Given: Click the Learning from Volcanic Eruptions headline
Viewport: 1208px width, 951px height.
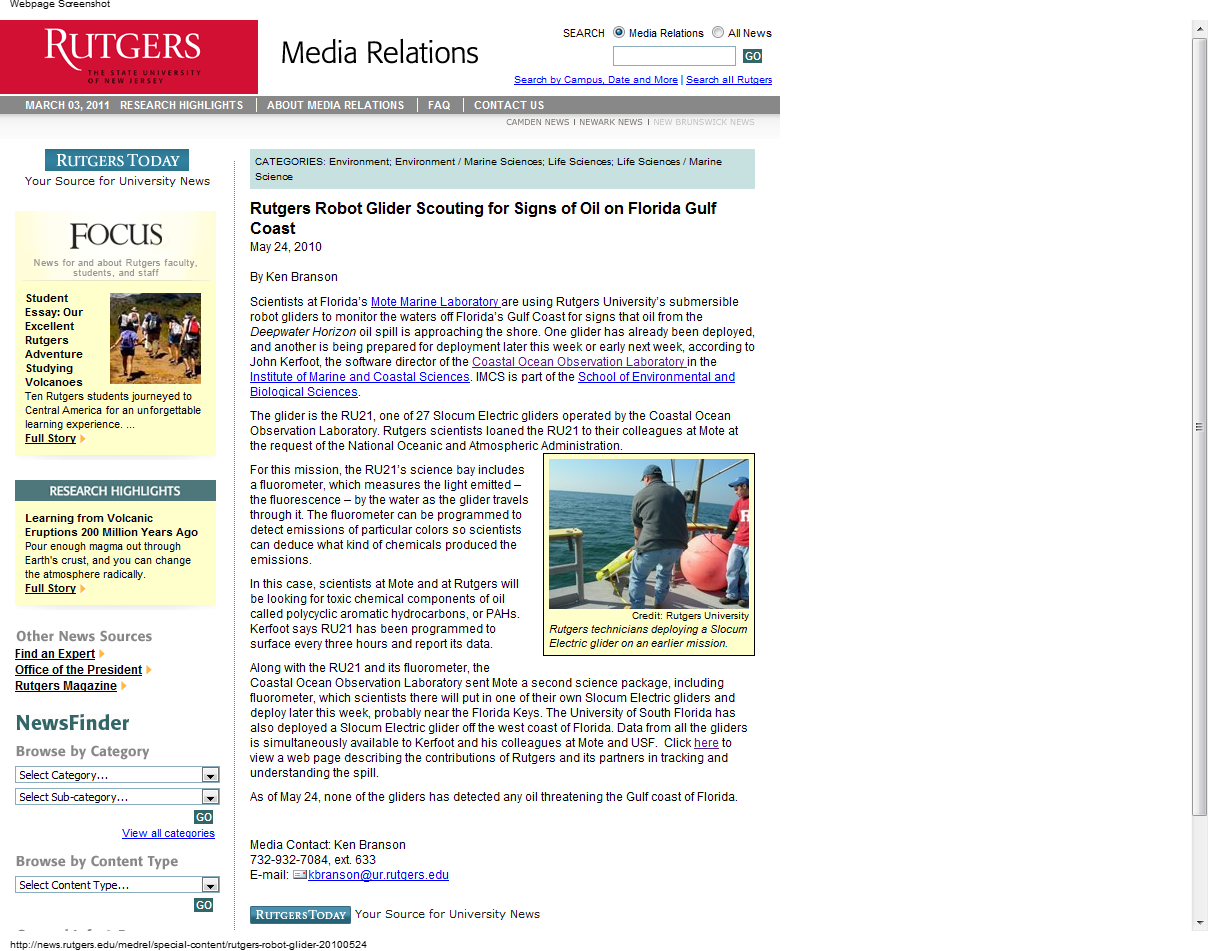Looking at the screenshot, I should point(111,525).
